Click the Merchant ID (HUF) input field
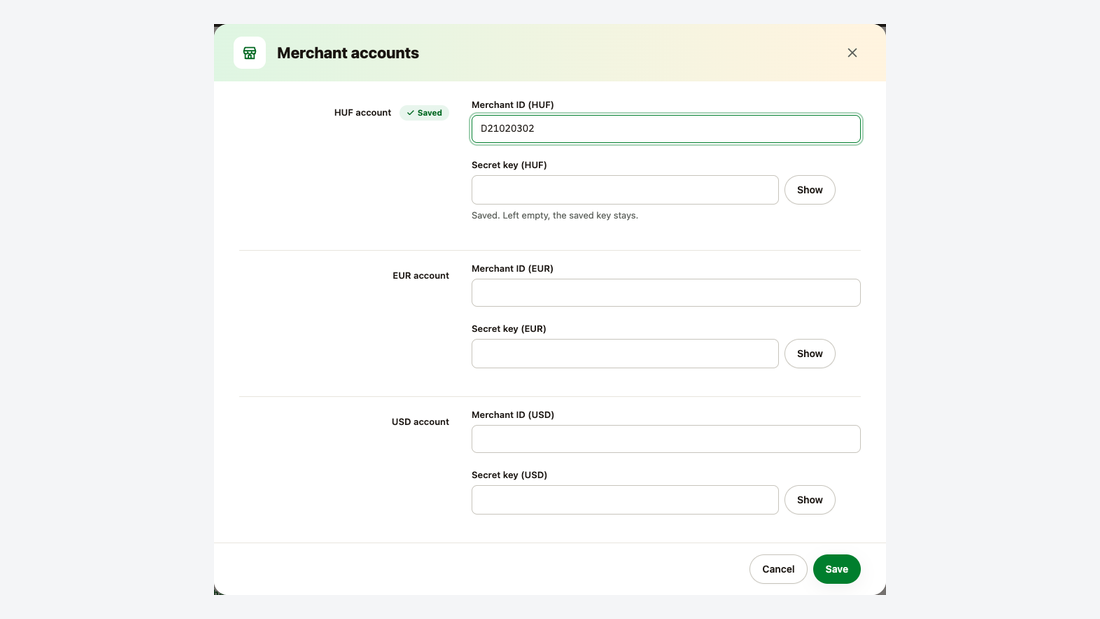This screenshot has width=1100, height=619. (666, 129)
